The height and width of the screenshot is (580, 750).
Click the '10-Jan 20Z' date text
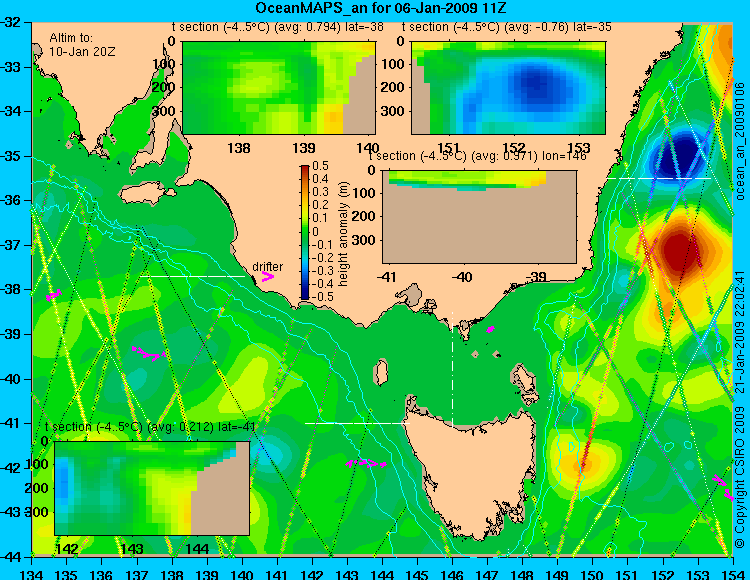[82, 52]
